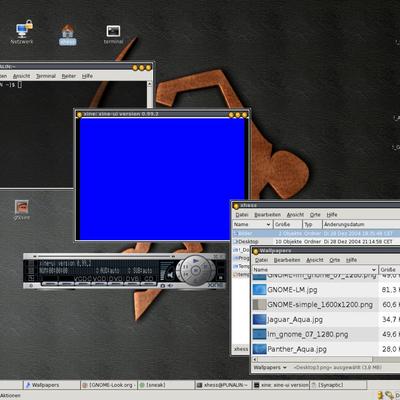
Task: Click the xine snapshot camera icon
Action: pos(163,285)
